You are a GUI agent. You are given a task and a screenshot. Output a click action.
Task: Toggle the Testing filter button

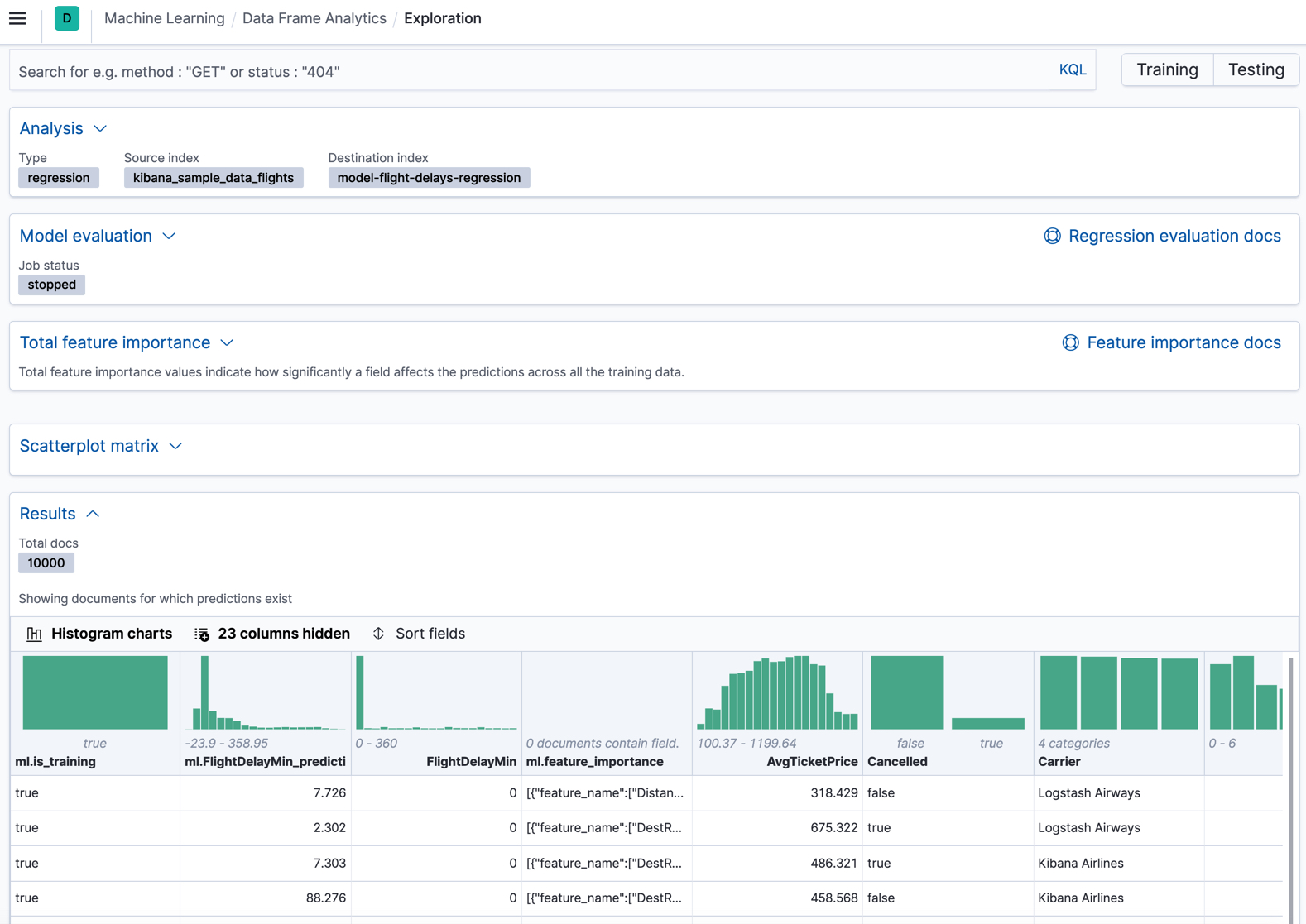(x=1256, y=70)
